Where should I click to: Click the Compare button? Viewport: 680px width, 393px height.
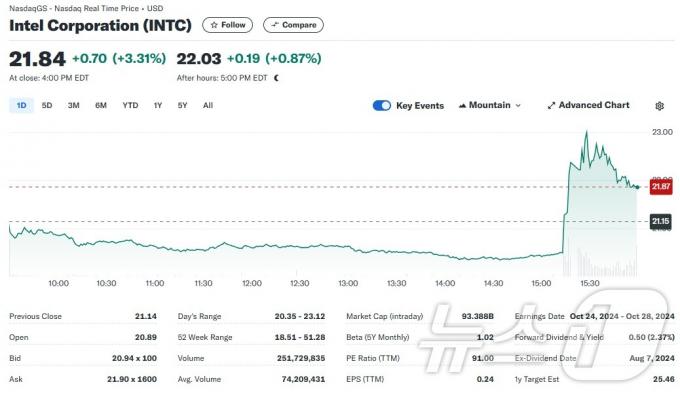[x=293, y=25]
